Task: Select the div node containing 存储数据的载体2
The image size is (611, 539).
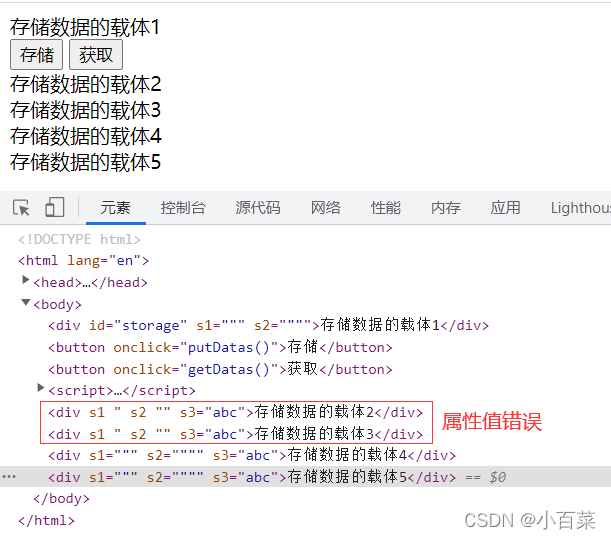Action: click(235, 412)
